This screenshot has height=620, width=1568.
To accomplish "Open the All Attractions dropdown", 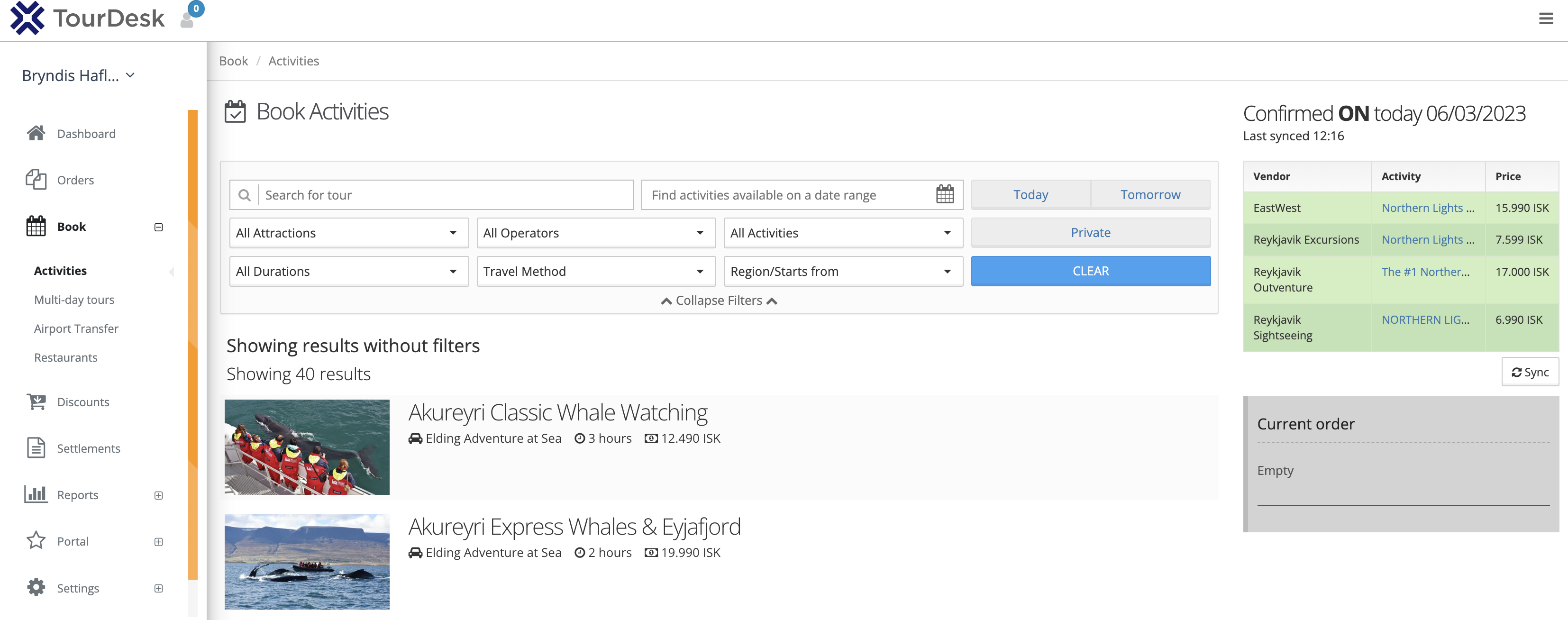I will 348,233.
